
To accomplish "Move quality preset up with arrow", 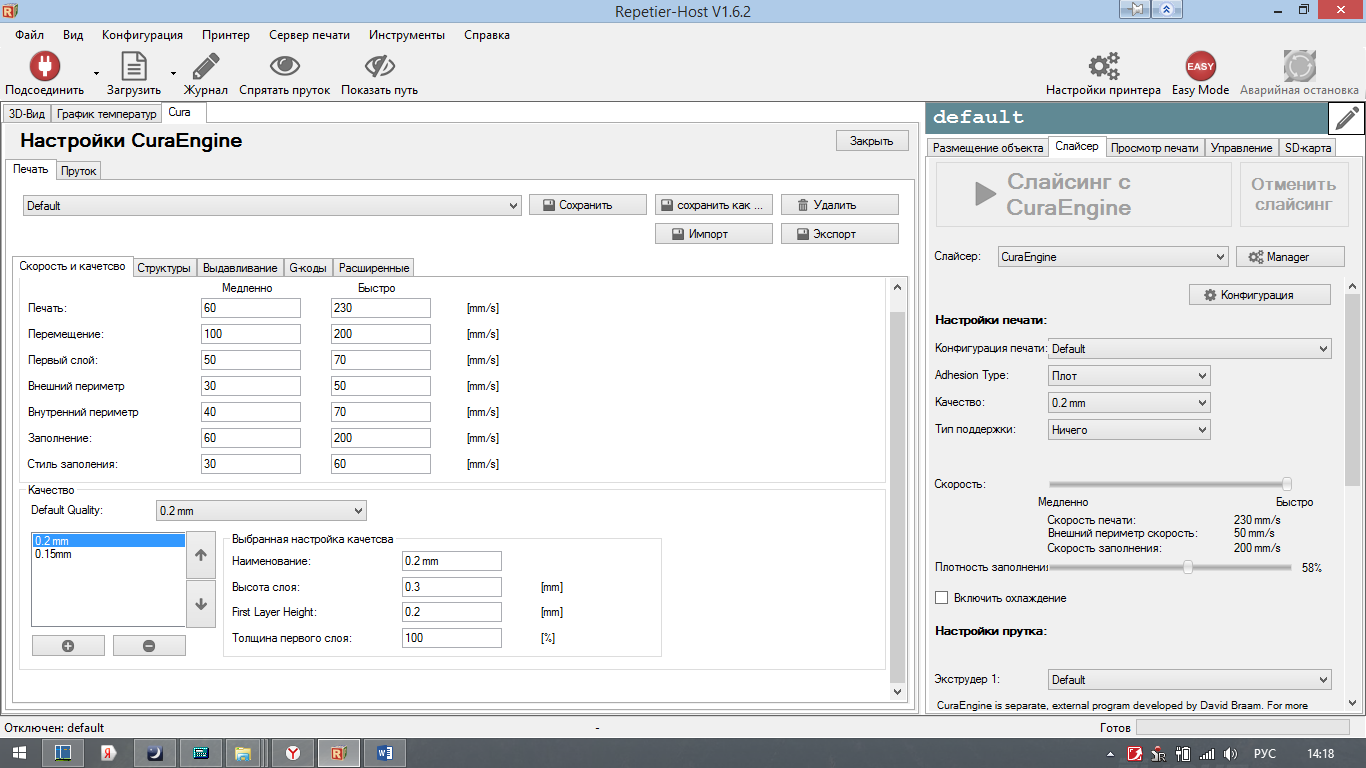I will (x=200, y=555).
